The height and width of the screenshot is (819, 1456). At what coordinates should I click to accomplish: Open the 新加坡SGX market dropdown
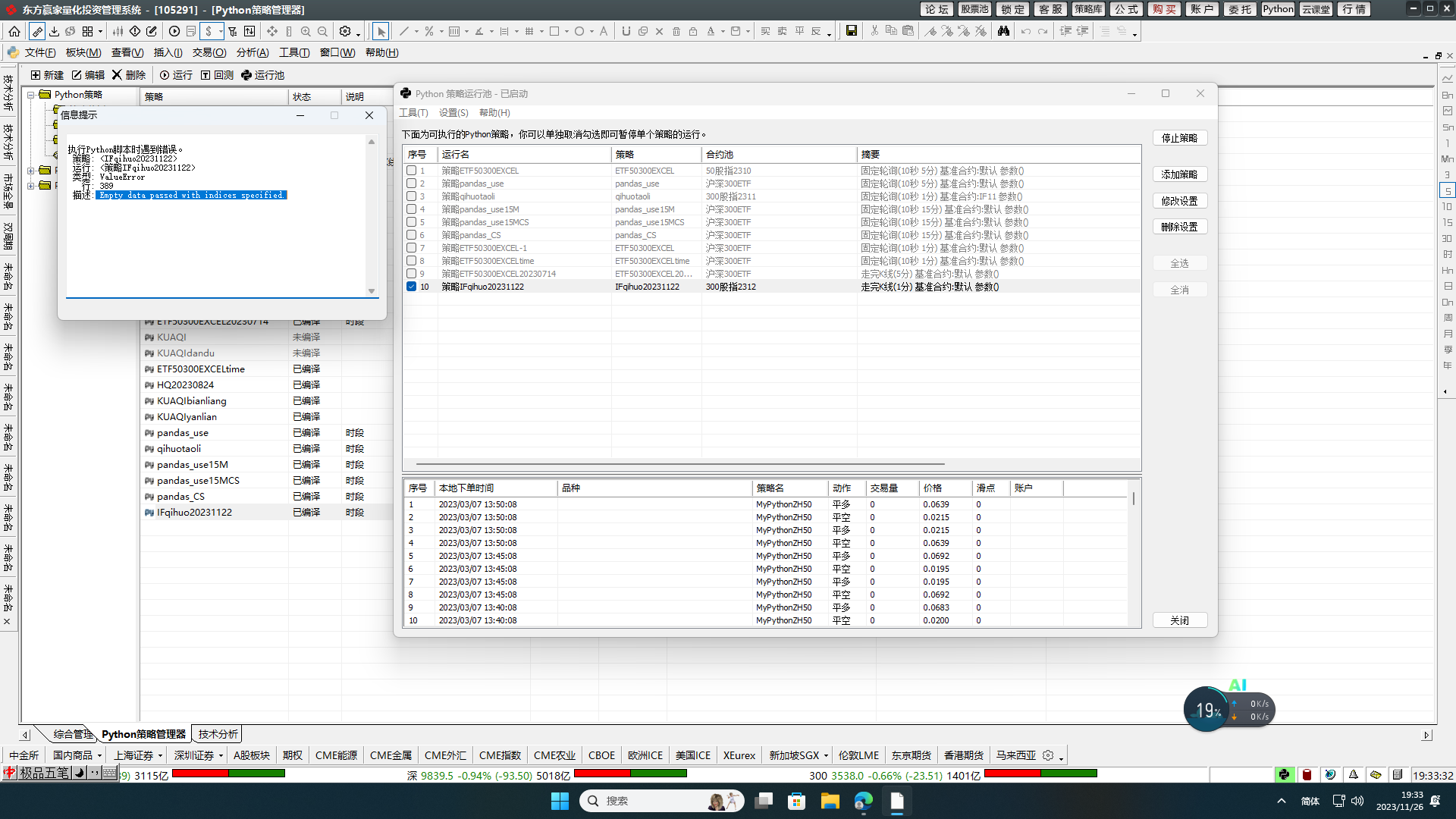pos(826,755)
